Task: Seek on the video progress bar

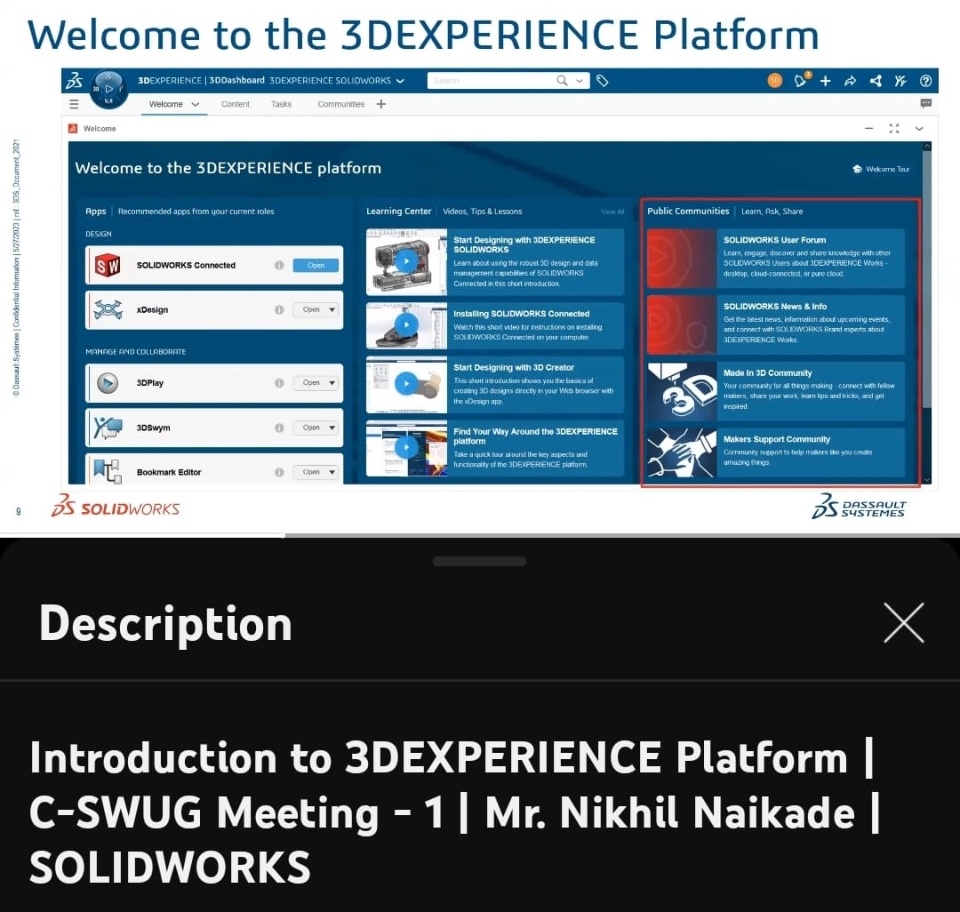Action: coord(480,536)
